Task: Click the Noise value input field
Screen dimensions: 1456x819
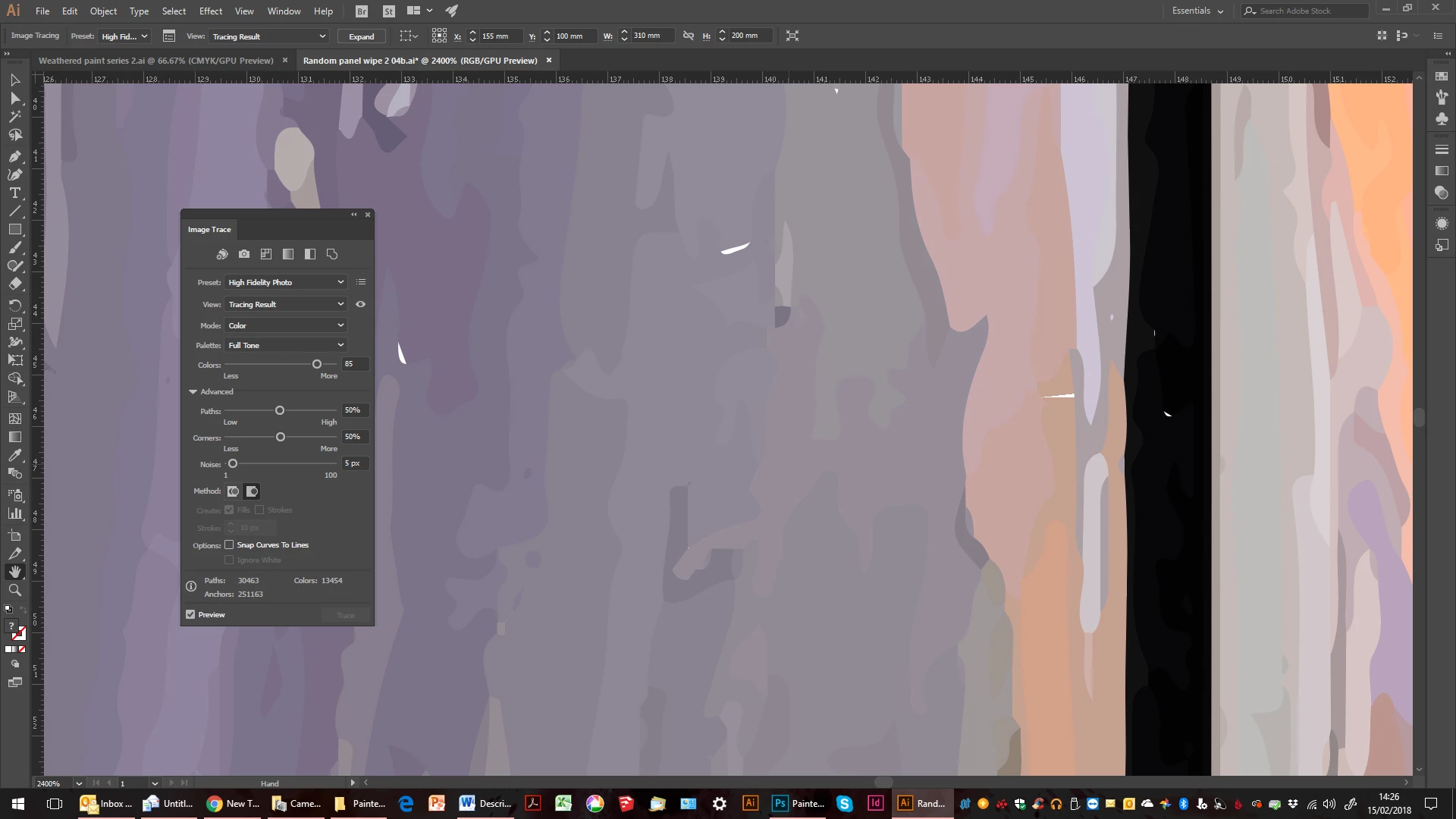Action: tap(354, 463)
